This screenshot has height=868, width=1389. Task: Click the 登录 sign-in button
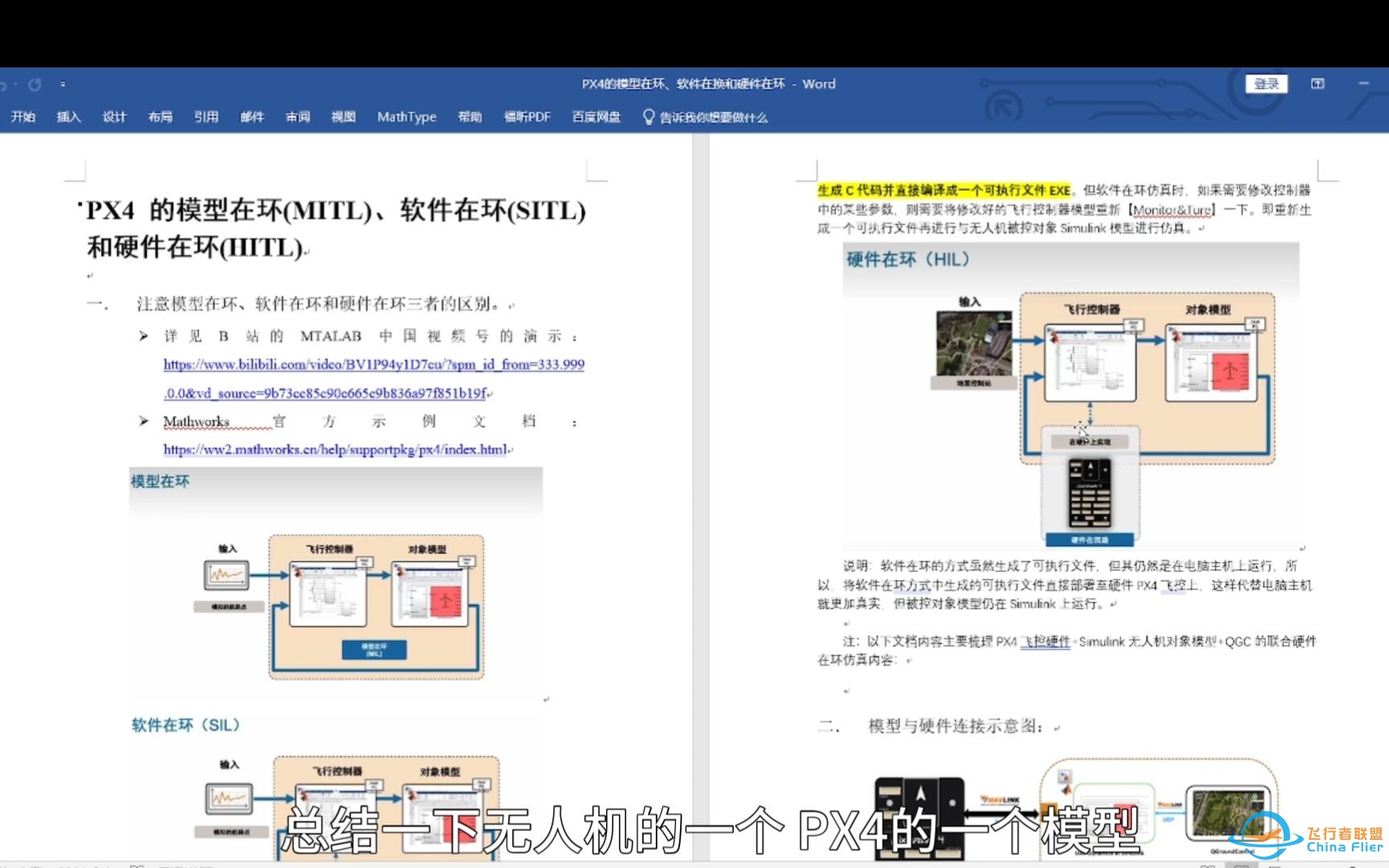tap(1267, 84)
